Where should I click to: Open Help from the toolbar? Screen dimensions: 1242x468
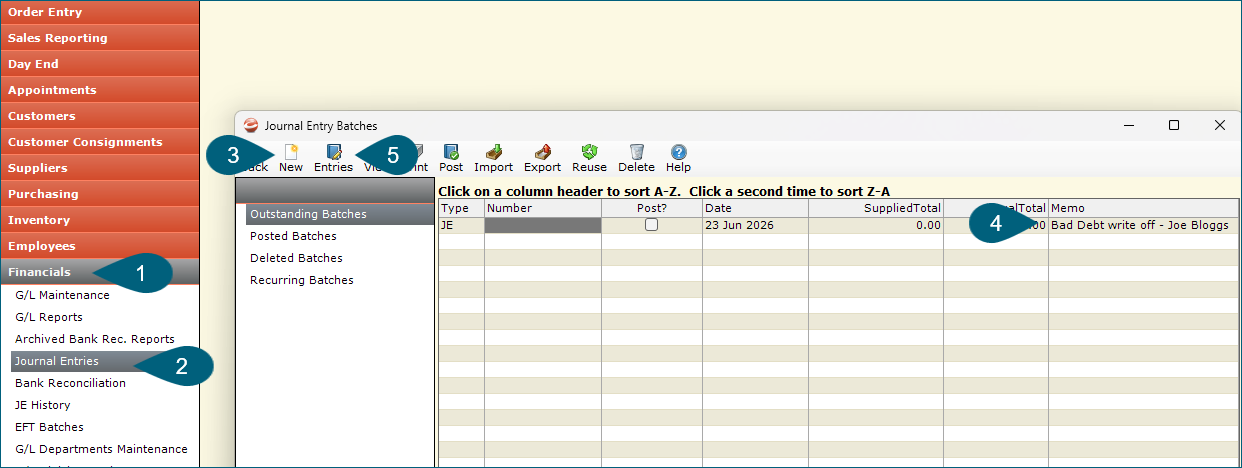pos(678,158)
